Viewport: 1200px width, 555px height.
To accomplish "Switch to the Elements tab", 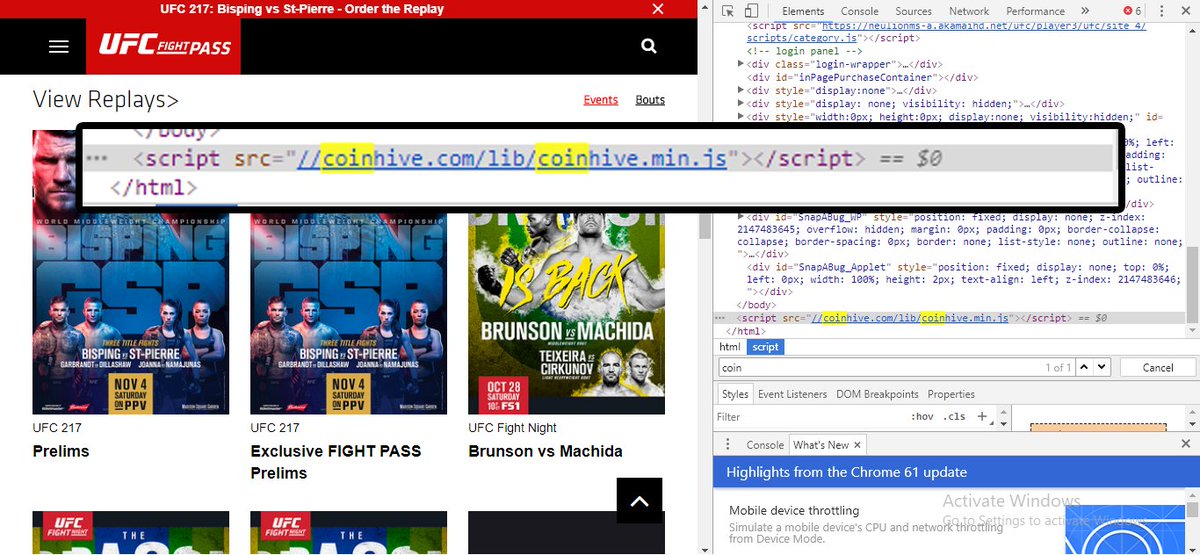I will (803, 11).
